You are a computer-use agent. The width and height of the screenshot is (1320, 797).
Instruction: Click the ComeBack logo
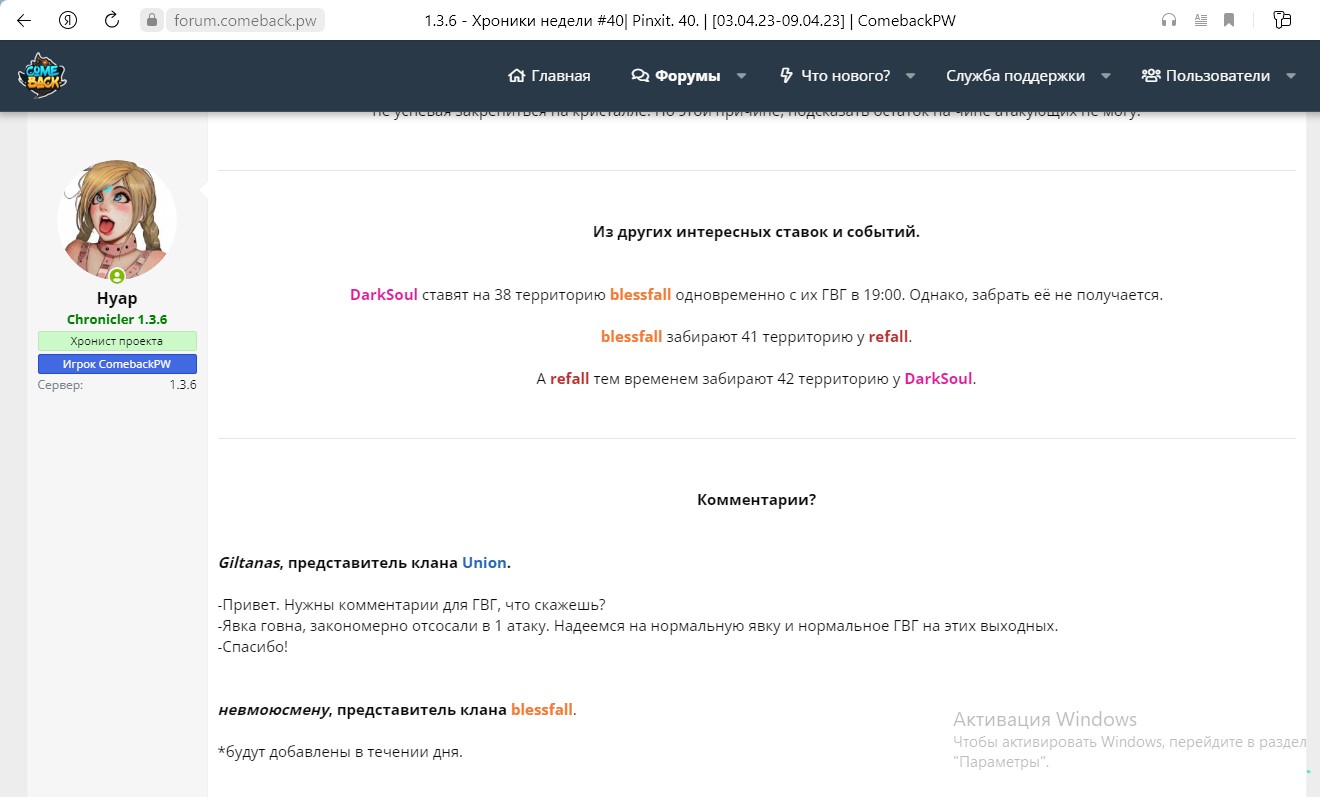click(42, 76)
